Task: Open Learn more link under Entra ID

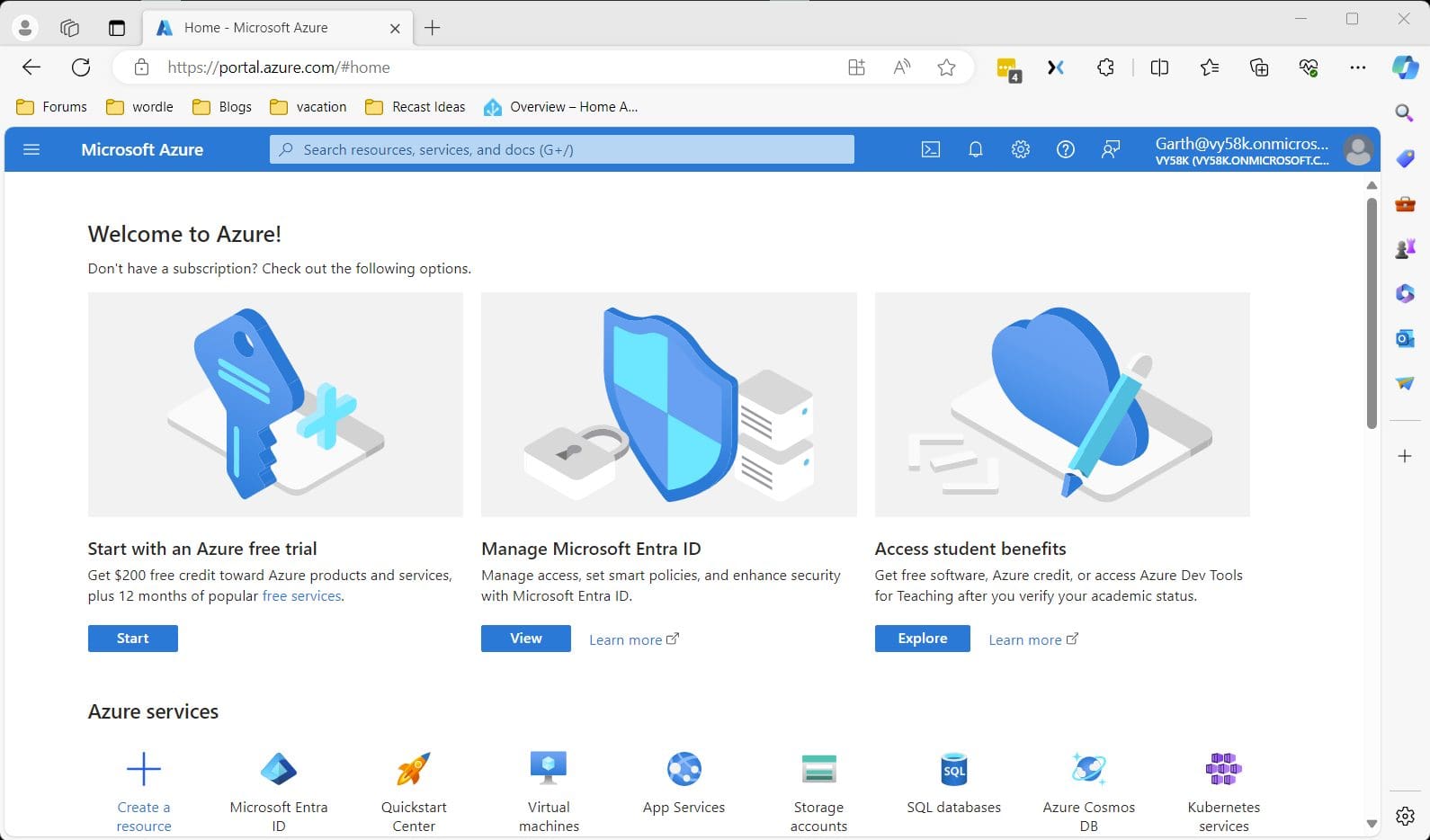Action: pyautogui.click(x=634, y=639)
